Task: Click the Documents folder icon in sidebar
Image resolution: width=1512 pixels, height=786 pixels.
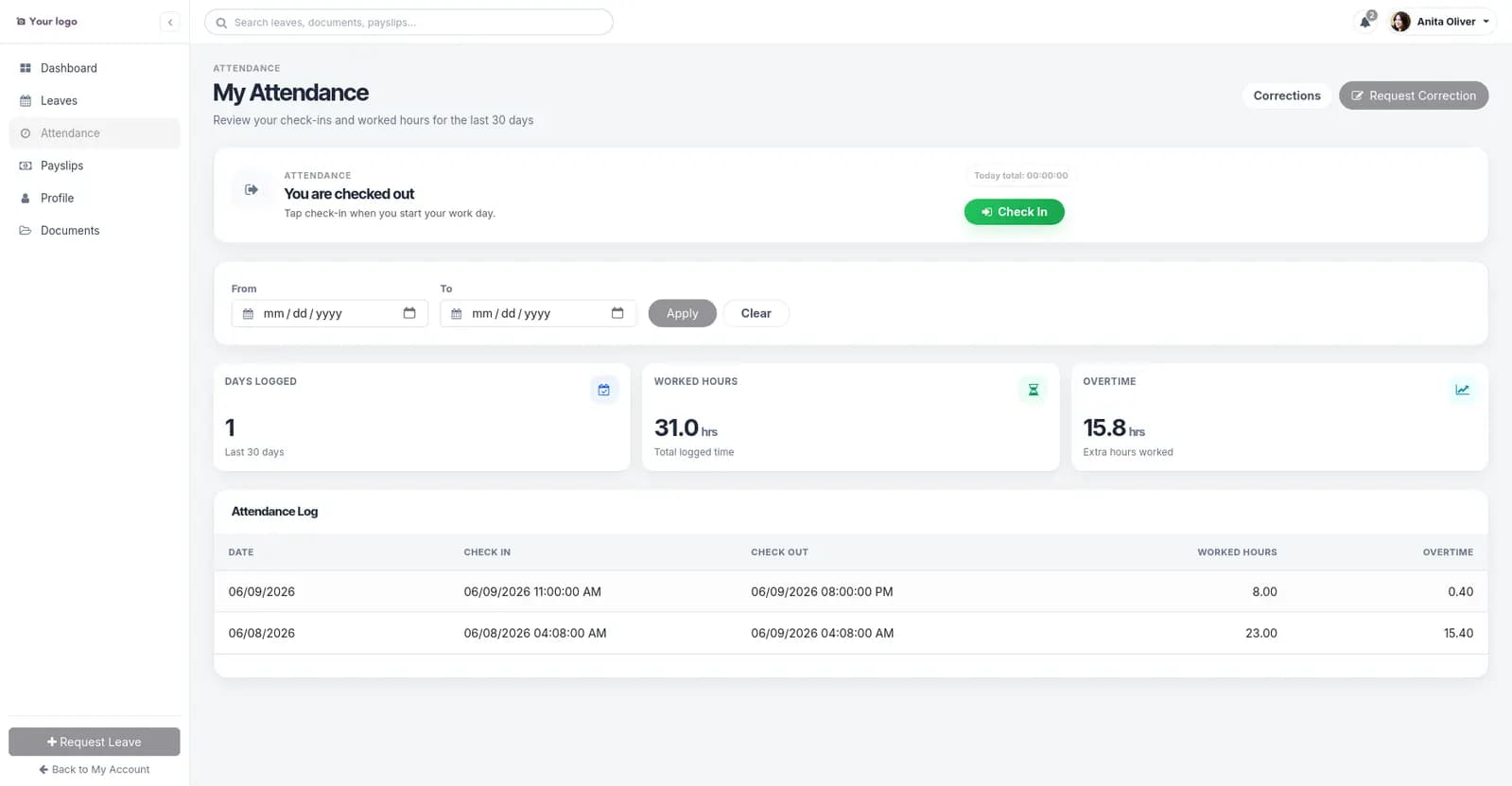Action: 26,231
